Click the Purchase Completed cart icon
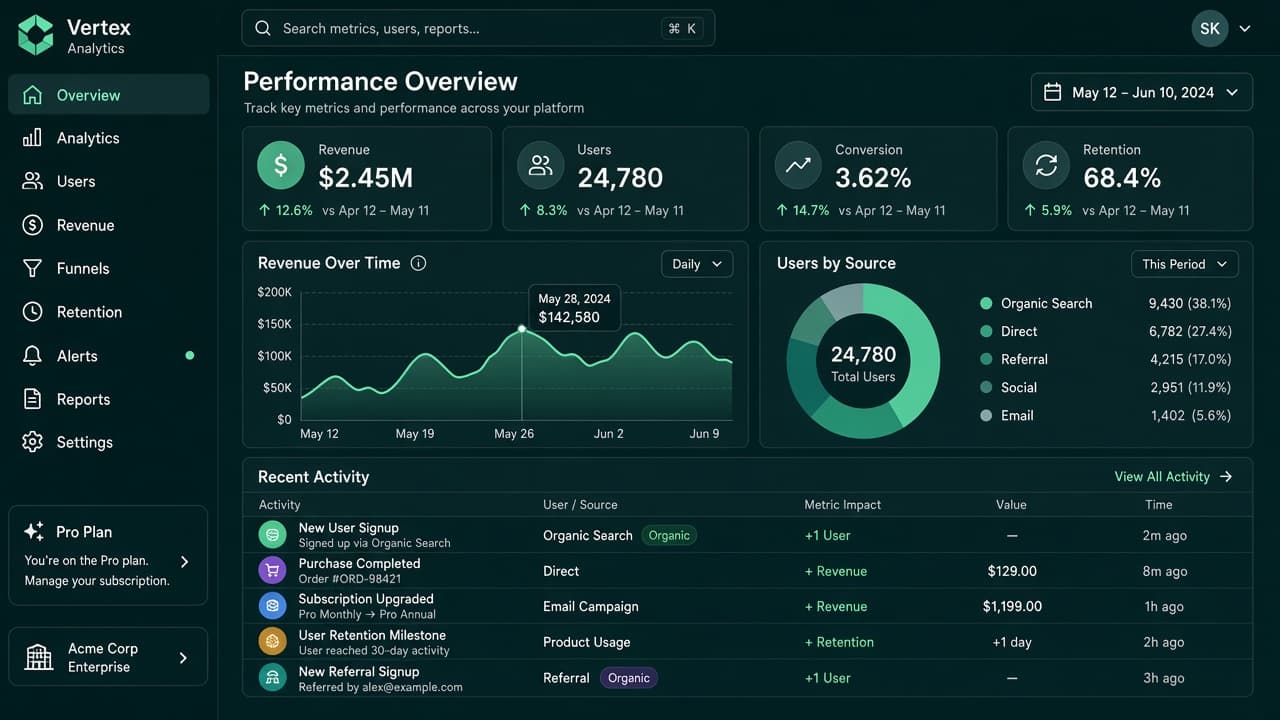 pos(272,571)
